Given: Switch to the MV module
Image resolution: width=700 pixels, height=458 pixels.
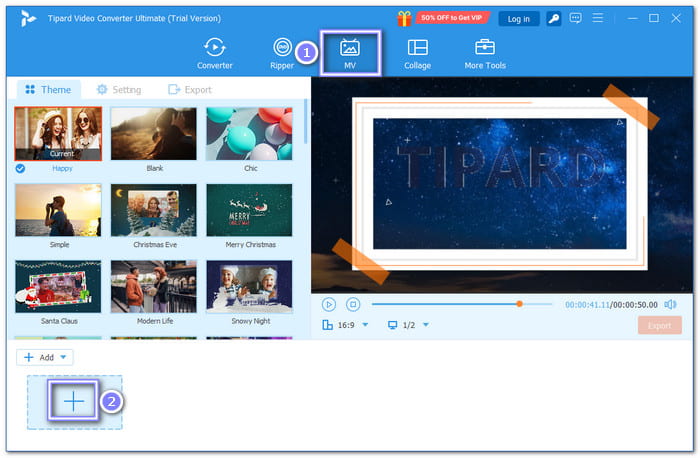Looking at the screenshot, I should 350,54.
